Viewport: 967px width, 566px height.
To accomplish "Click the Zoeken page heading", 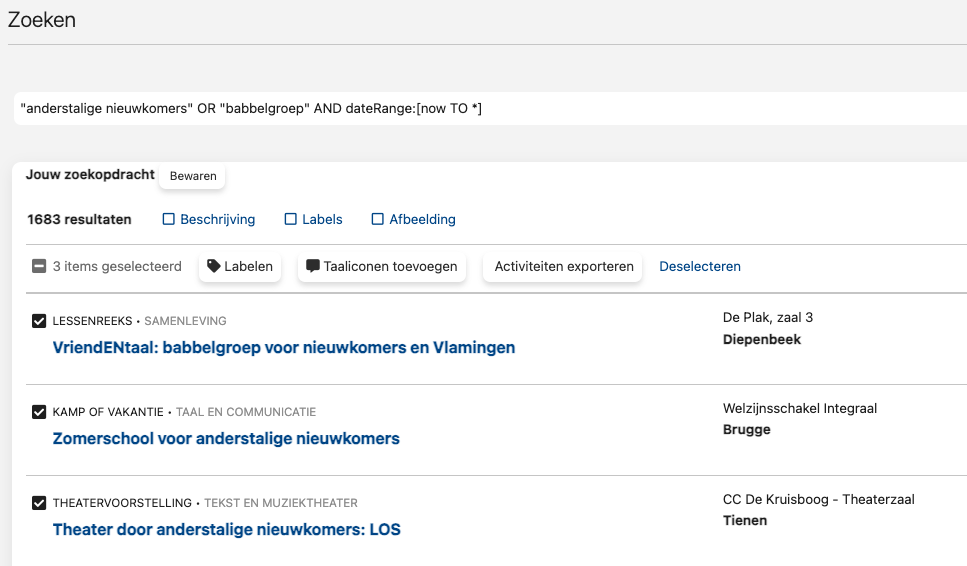I will pos(41,20).
